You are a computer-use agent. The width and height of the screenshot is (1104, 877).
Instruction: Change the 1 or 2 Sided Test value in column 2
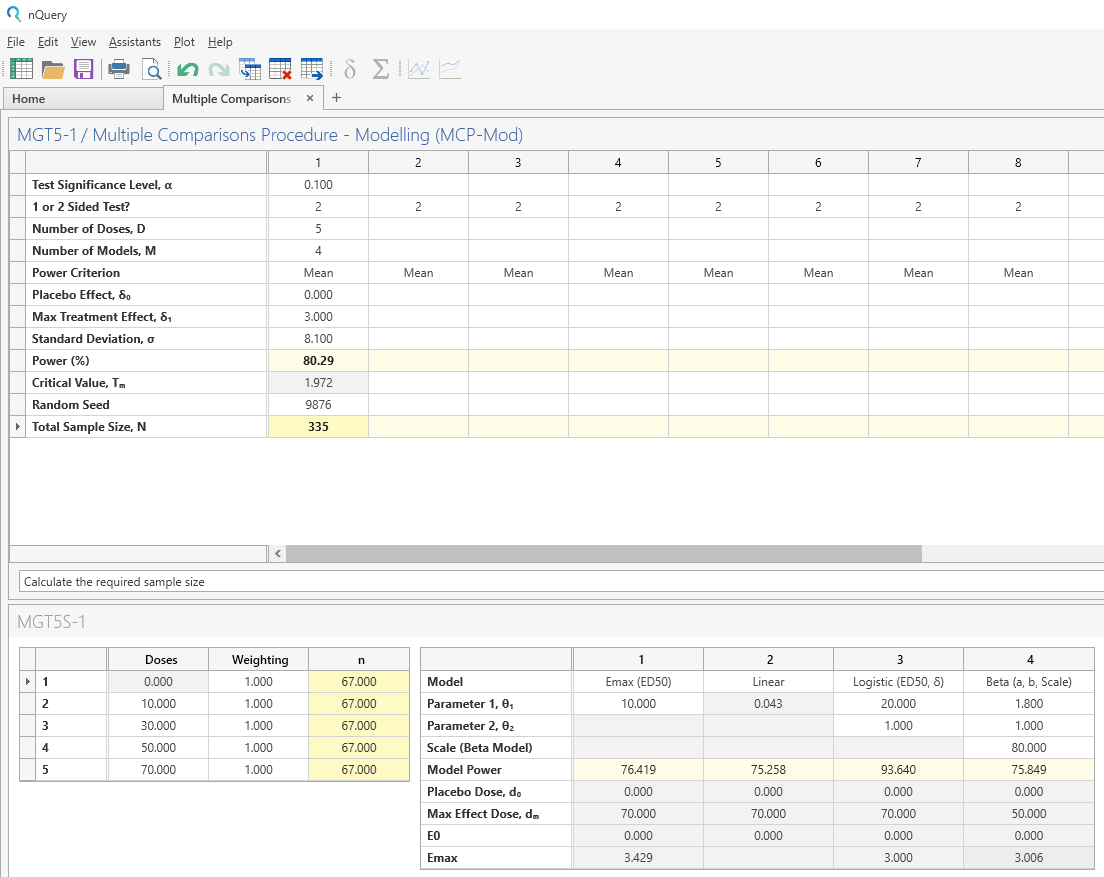(418, 206)
